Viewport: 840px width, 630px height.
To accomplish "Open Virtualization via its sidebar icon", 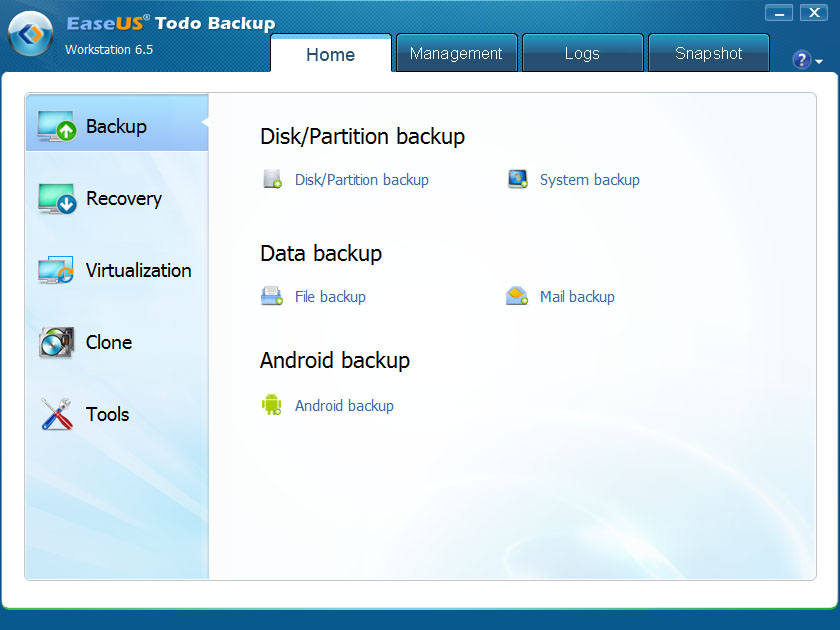I will point(56,270).
